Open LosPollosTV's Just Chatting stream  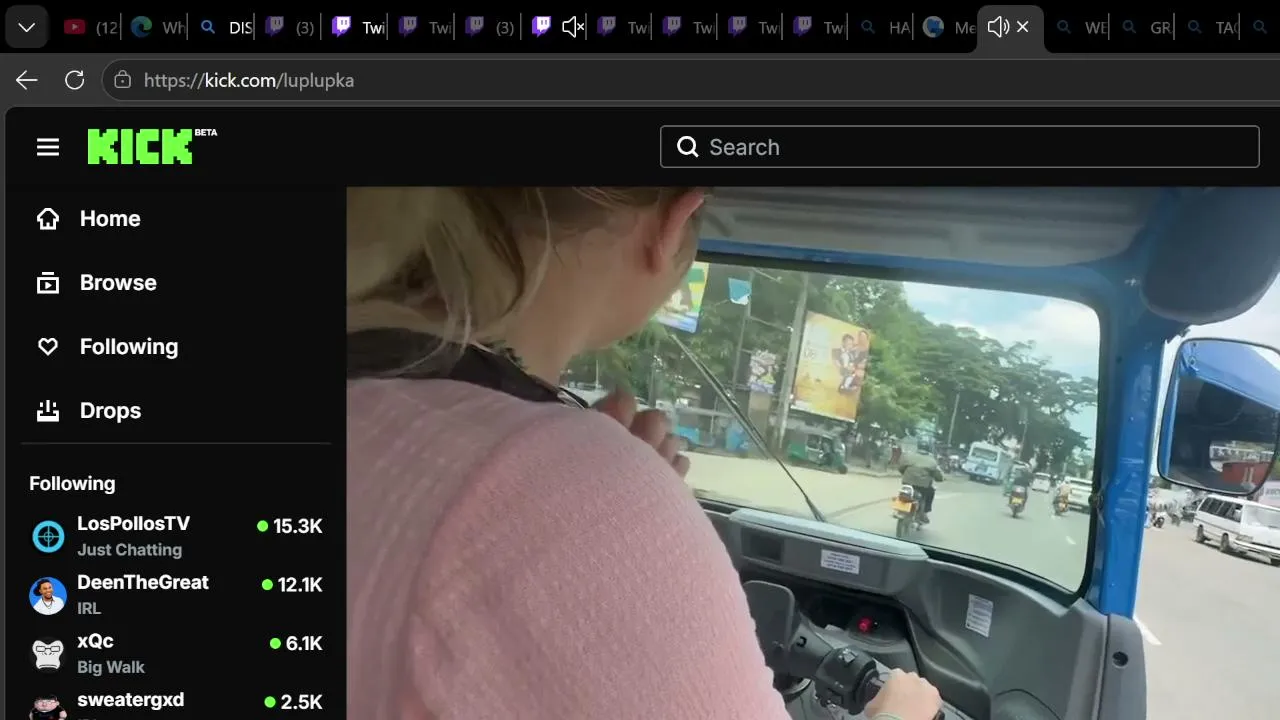click(176, 536)
